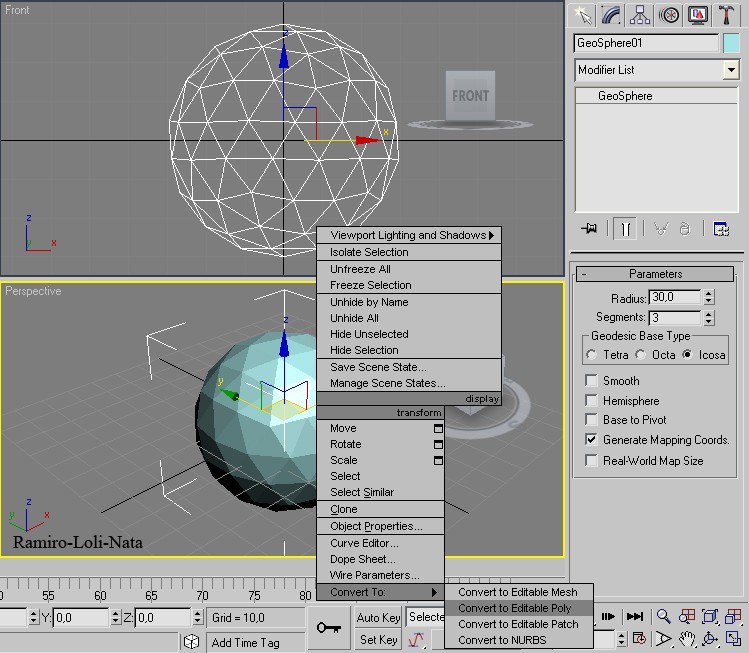Enable Real-World Map Size checkbox

591,460
